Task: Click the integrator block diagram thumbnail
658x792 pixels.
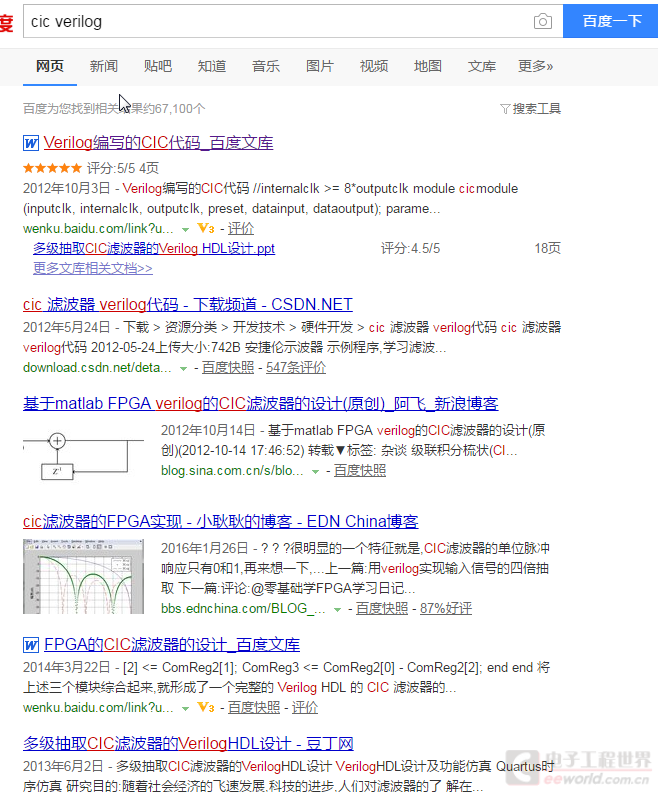Action: point(83,455)
